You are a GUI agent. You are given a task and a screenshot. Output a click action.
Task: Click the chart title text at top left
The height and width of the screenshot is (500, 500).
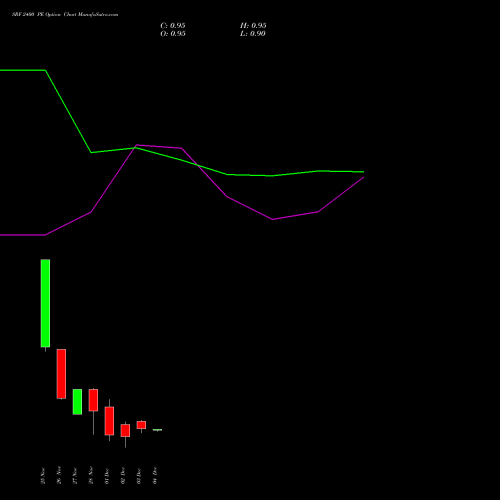[x=65, y=15]
